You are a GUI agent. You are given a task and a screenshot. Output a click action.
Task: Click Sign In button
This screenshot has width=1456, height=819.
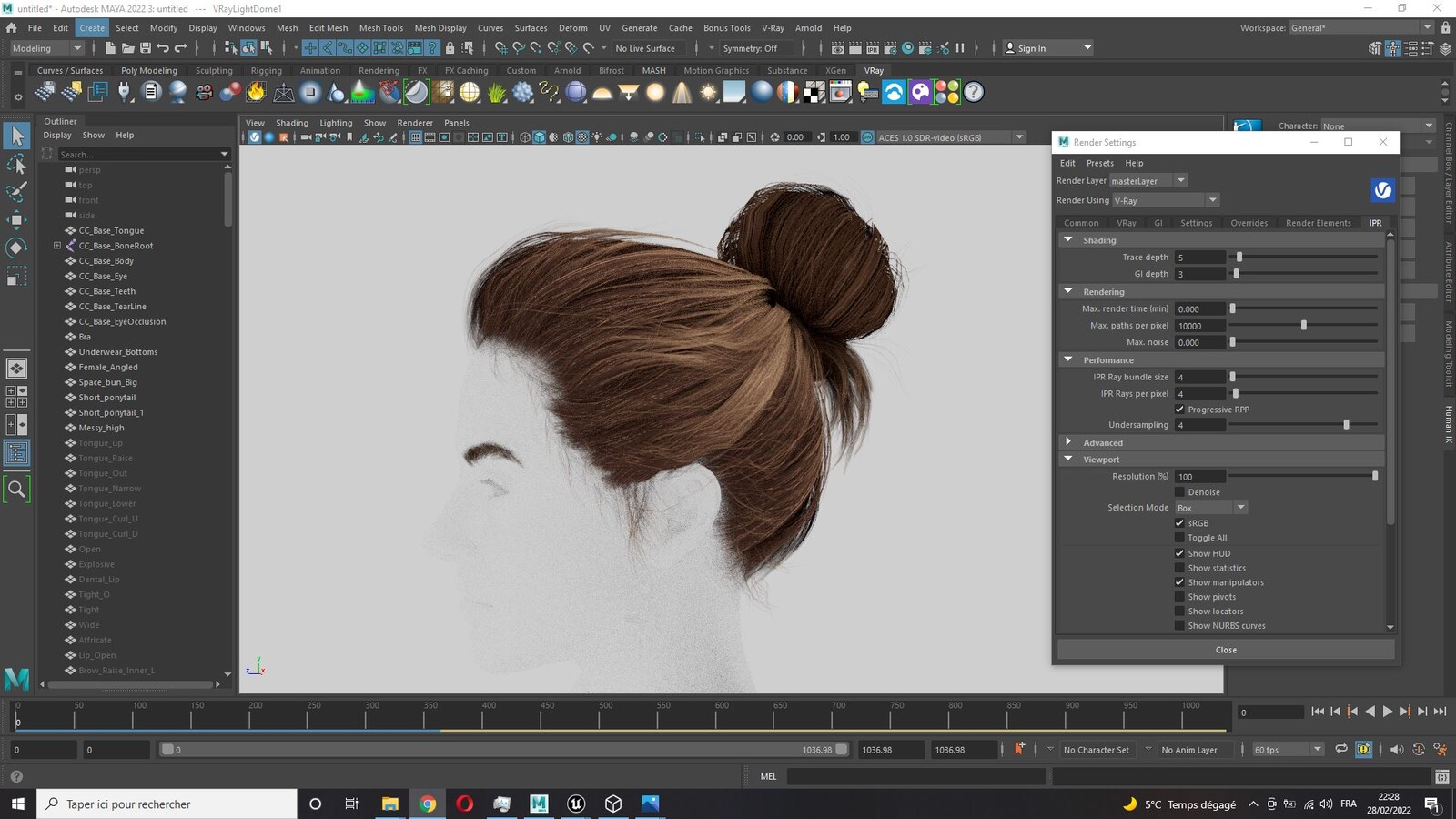tap(1047, 48)
